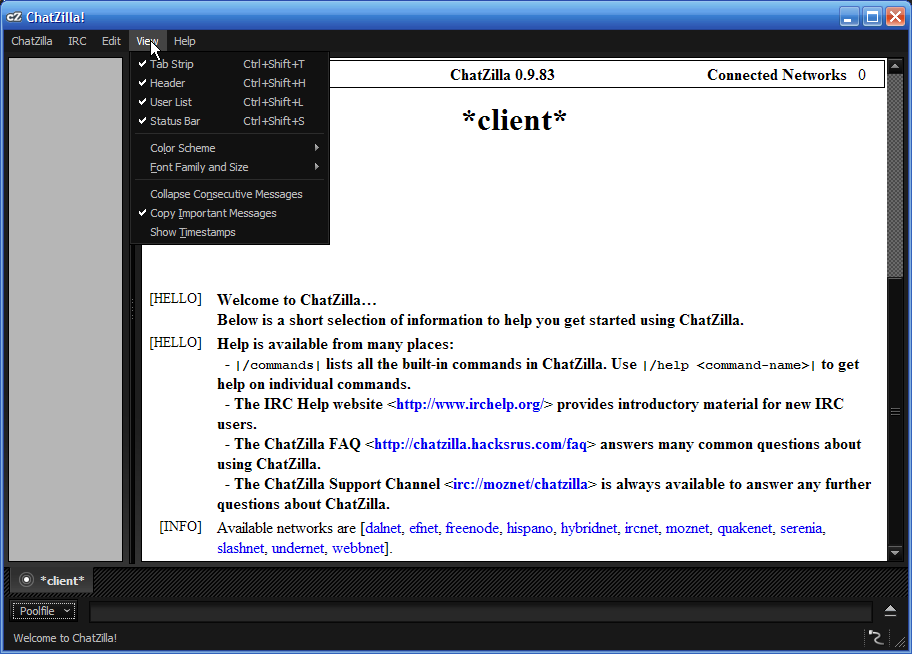Click the window resize grip corner

pyautogui.click(x=900, y=641)
